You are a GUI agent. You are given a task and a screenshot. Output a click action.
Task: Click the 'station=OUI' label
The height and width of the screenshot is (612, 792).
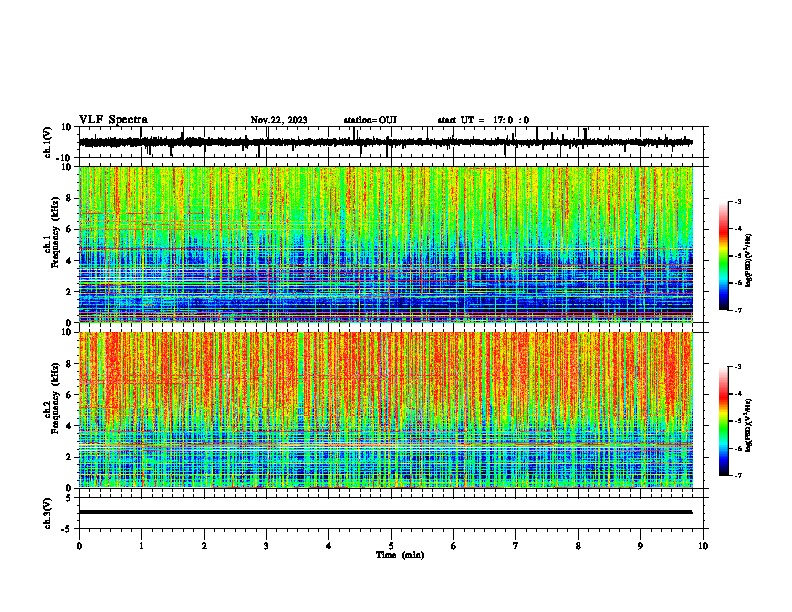370,120
